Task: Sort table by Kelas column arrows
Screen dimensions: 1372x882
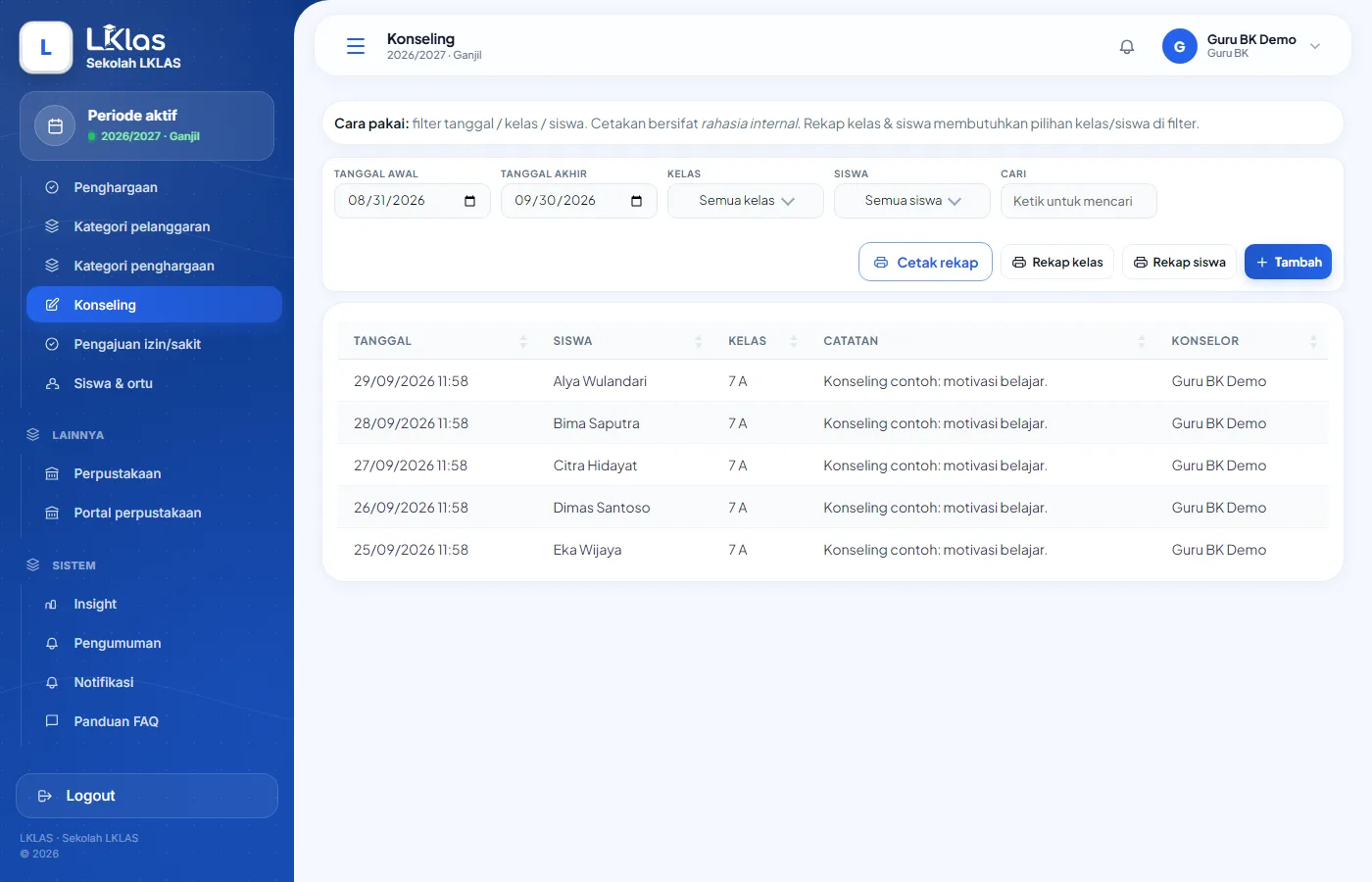Action: (794, 341)
